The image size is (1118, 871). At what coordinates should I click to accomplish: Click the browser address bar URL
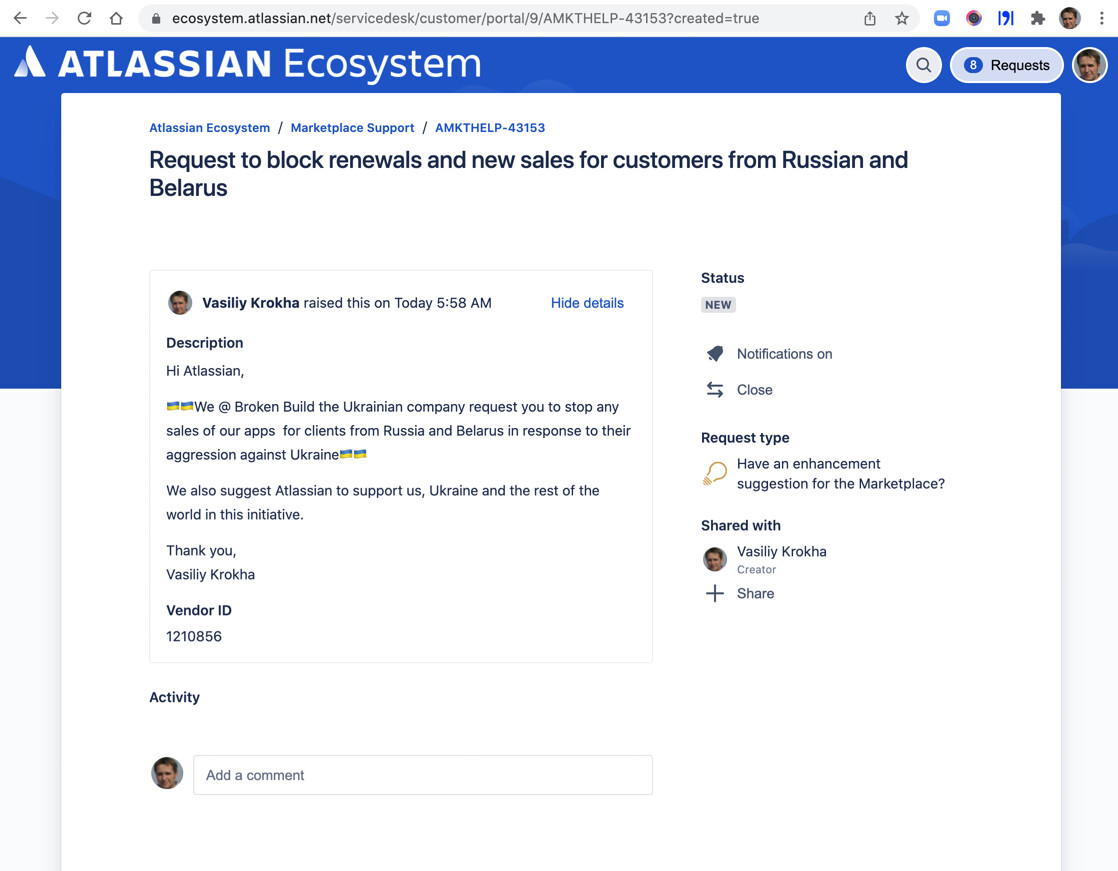coord(465,19)
